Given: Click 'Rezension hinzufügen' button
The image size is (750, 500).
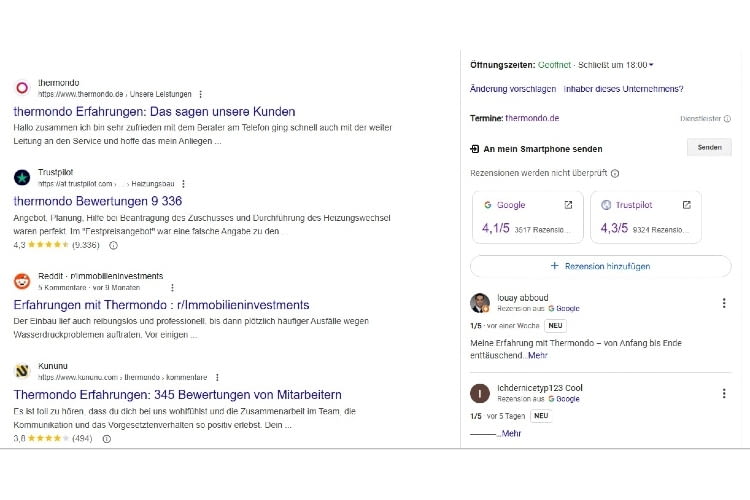Looking at the screenshot, I should tap(601, 266).
